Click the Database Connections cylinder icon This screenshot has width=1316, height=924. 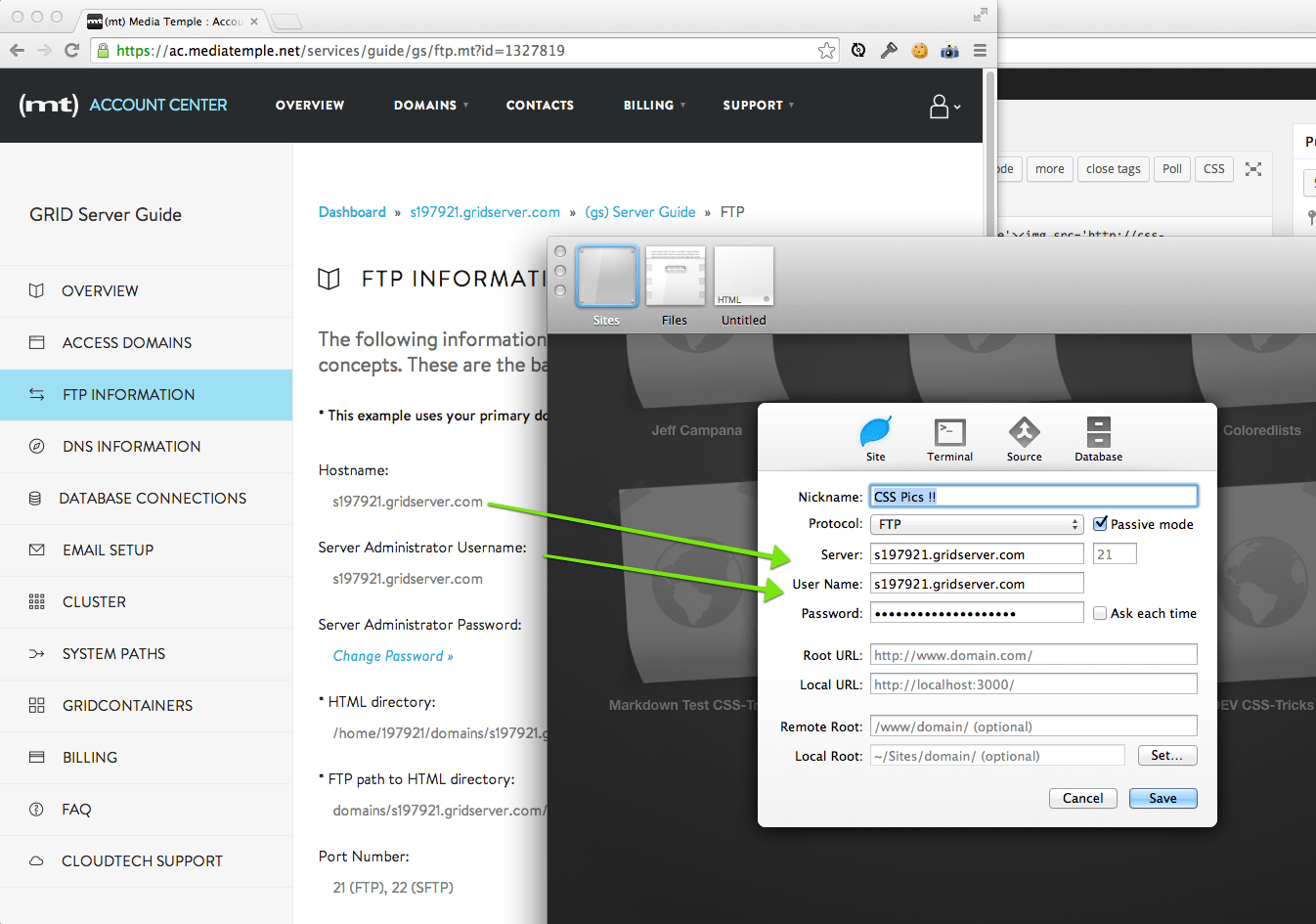coord(35,498)
